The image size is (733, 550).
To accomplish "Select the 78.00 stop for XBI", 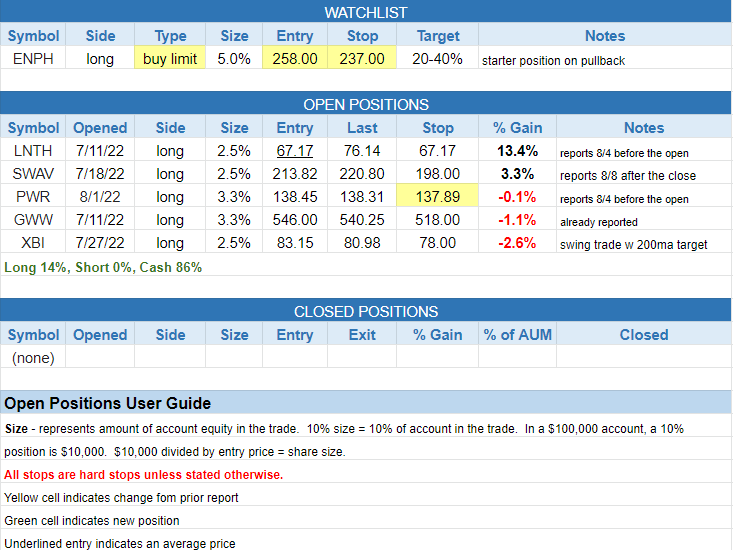I will (437, 243).
